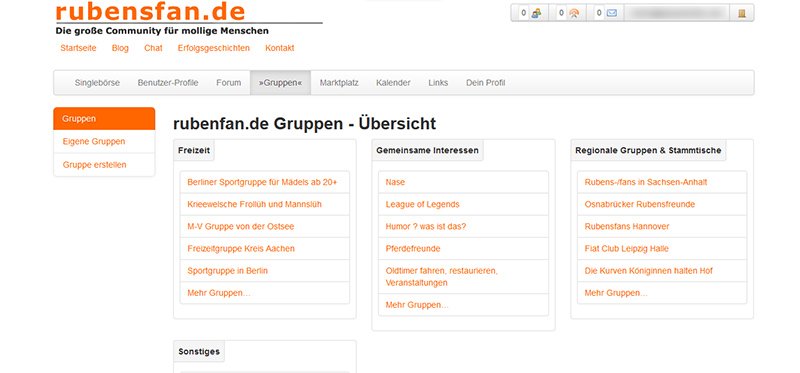
Task: Click the Gruppen - Übersicht page heading
Action: pos(305,123)
